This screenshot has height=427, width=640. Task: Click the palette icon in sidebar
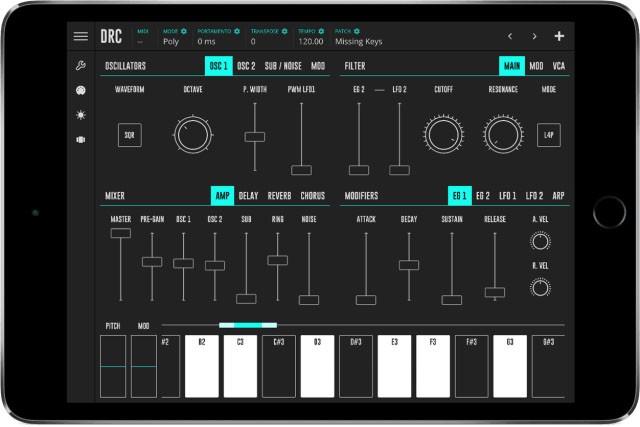tap(81, 90)
